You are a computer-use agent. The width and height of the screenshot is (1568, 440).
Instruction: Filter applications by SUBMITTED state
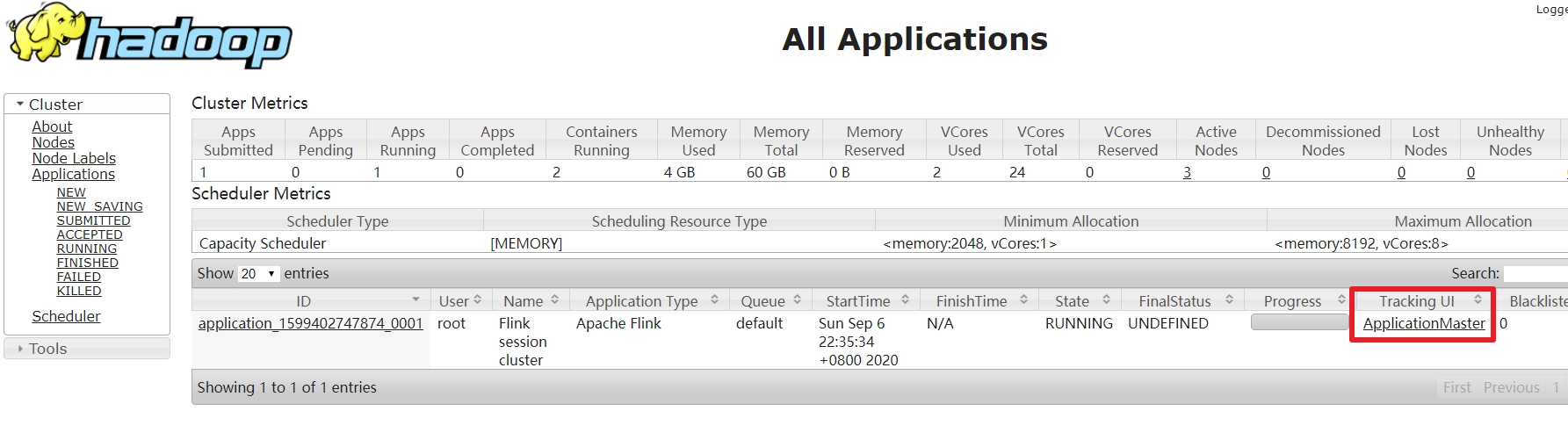point(93,220)
